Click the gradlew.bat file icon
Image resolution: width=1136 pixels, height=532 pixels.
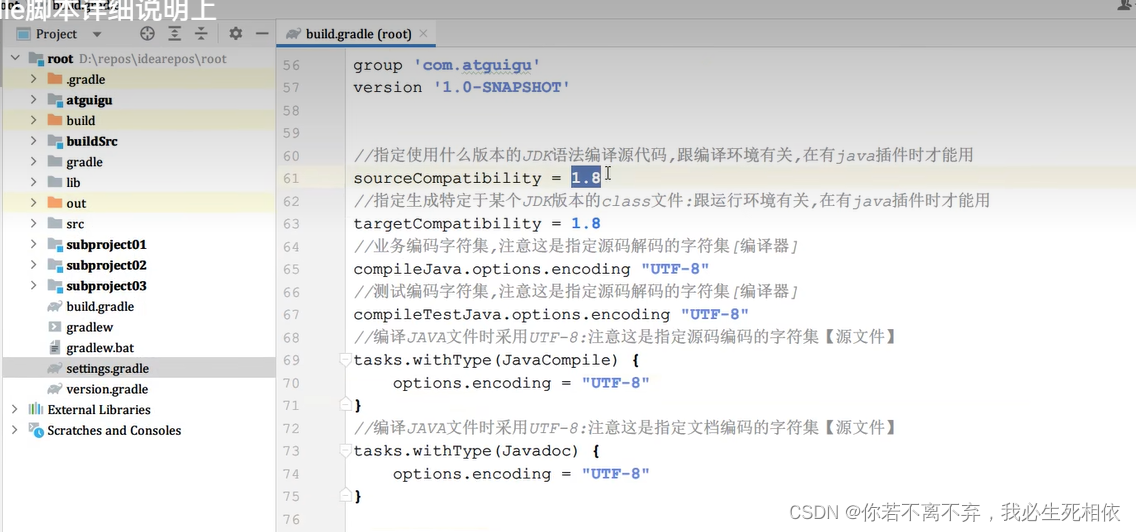click(54, 348)
